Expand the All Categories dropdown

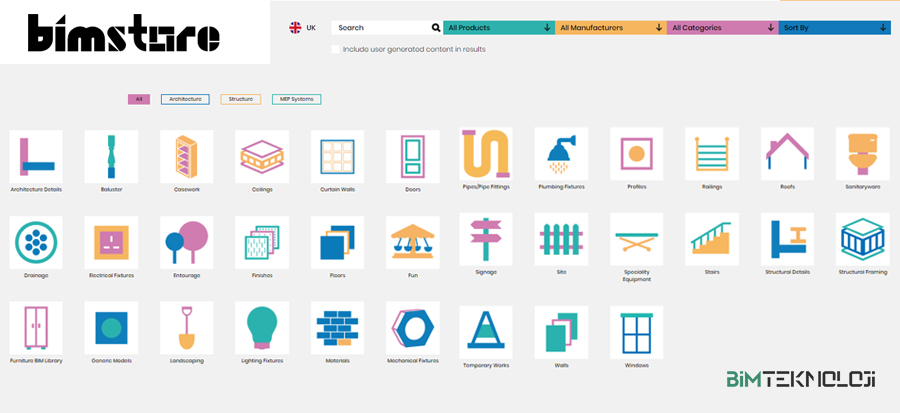722,28
